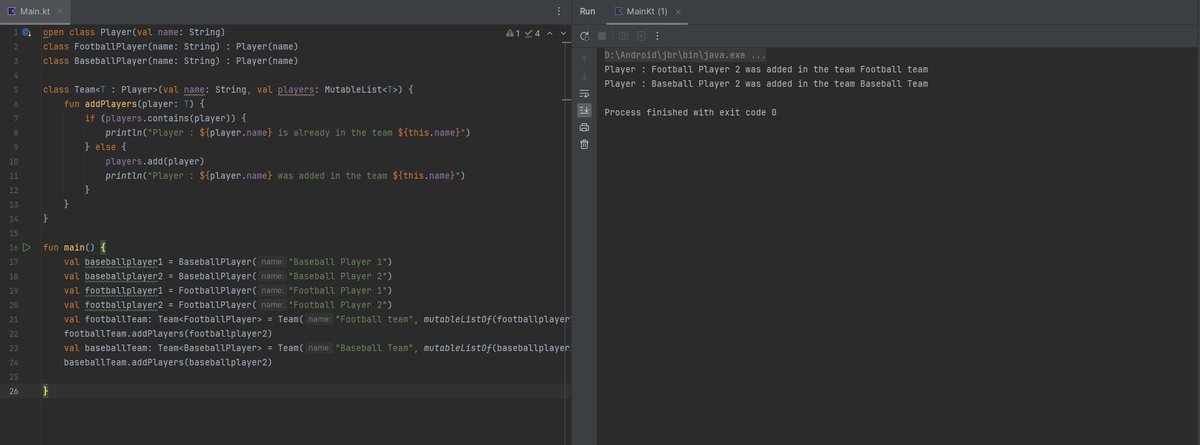
Task: Click the 'is already in the team' println
Action: tap(288, 133)
